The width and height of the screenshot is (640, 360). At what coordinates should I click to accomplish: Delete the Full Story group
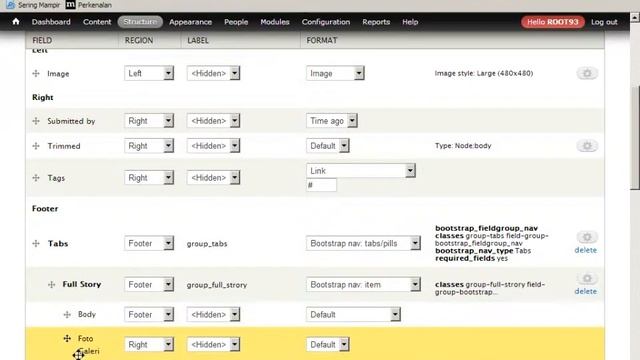click(x=585, y=291)
